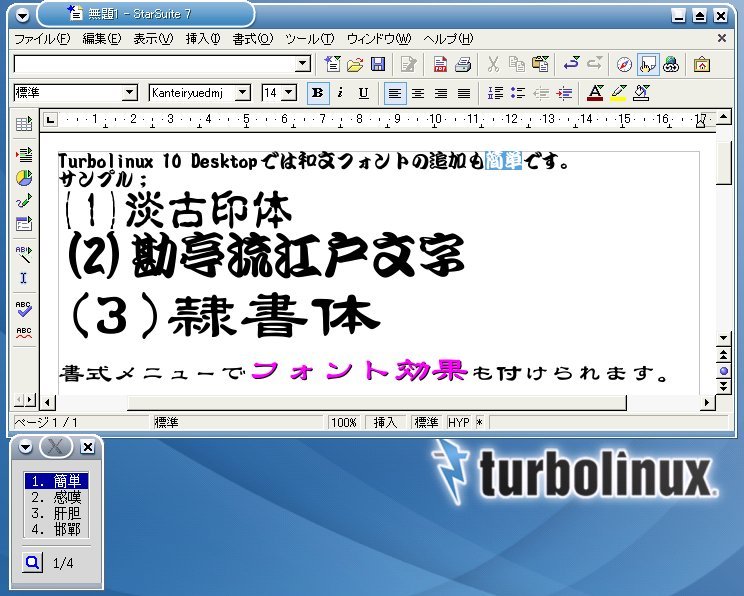Toggle the direct cursor icon

tap(24, 278)
